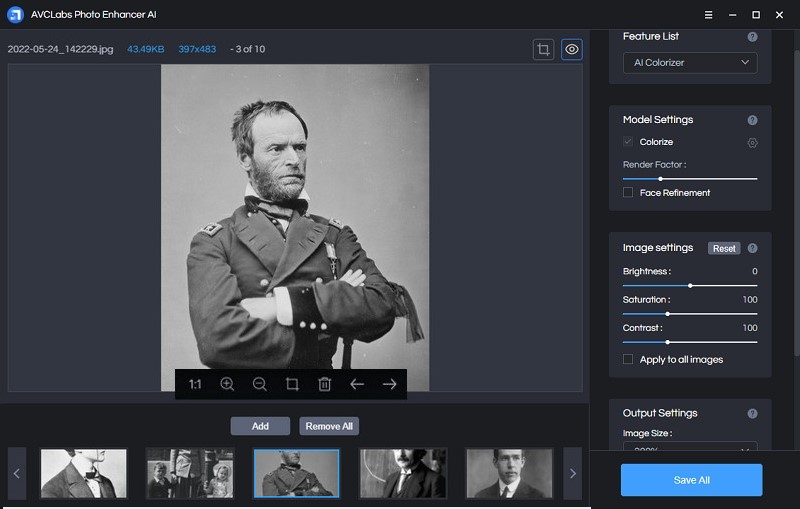Zoom in on the preview image

click(x=227, y=384)
